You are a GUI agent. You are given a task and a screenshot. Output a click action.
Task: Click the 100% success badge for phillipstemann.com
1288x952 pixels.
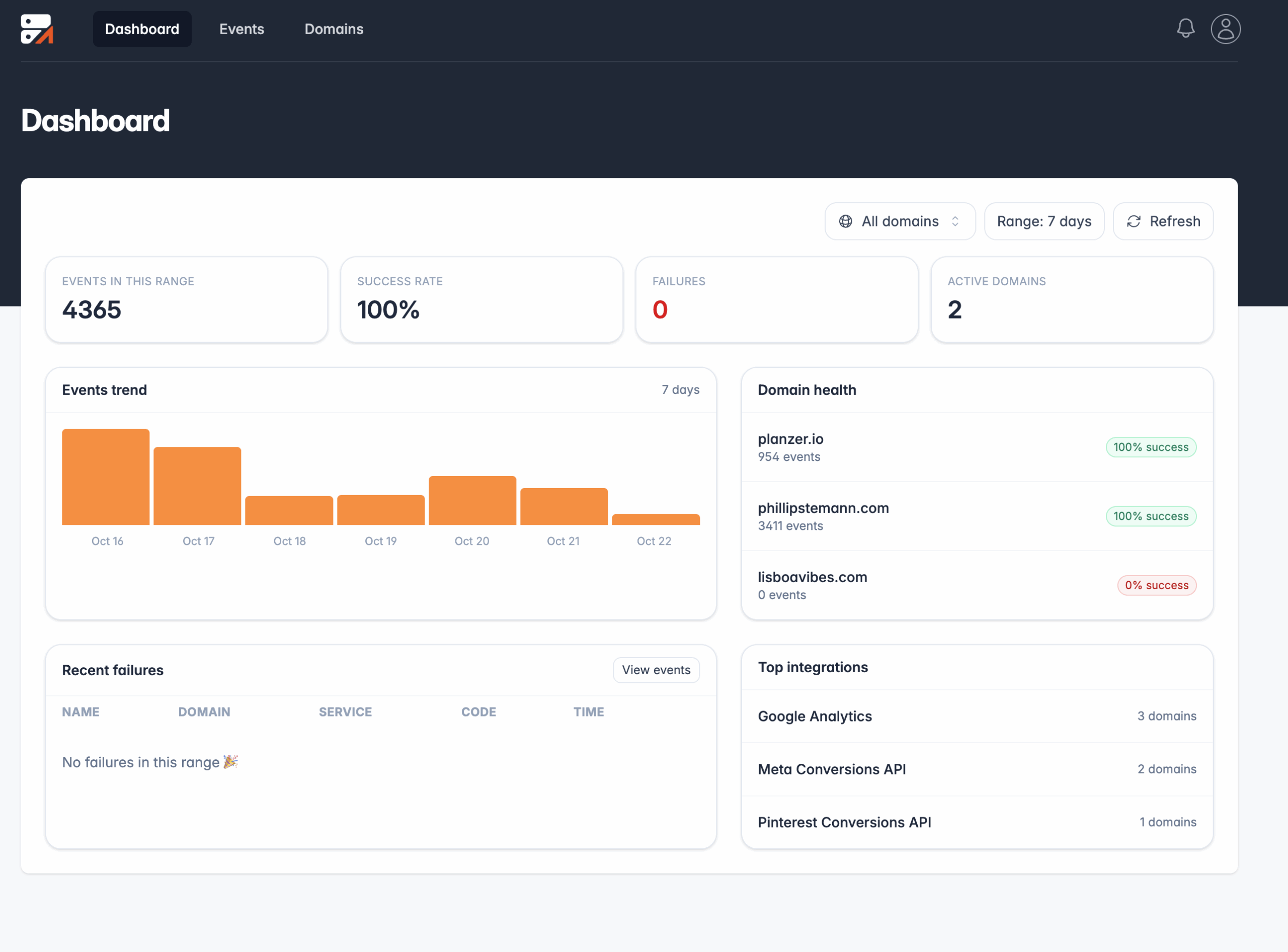click(x=1151, y=516)
